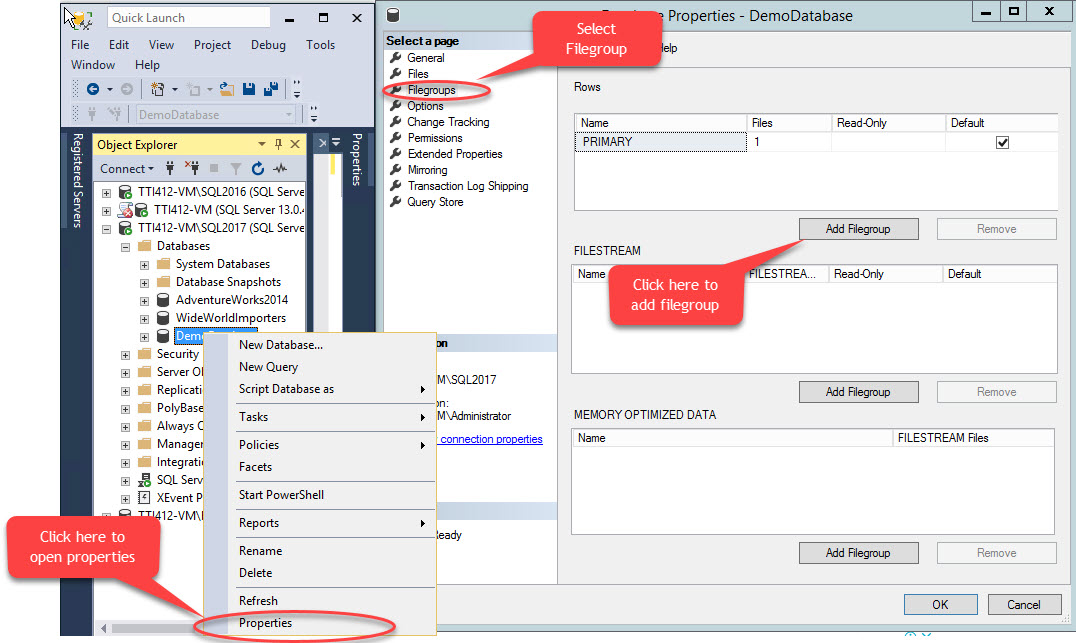The image size is (1076, 643).
Task: Click the greyed Change Connection icon
Action: pyautogui.click(x=115, y=114)
